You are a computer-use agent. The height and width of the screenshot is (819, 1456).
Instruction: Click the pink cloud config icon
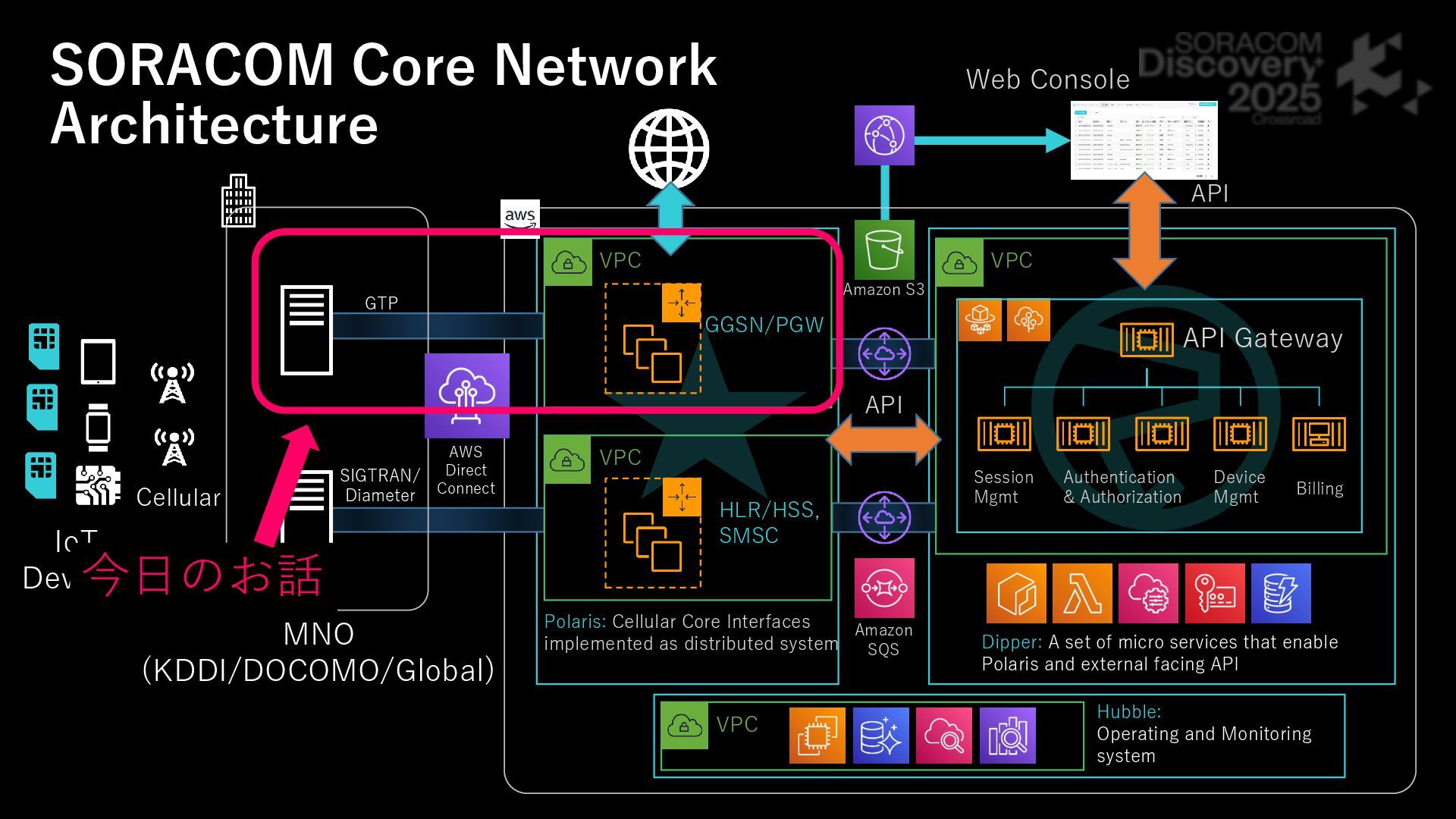click(1148, 593)
